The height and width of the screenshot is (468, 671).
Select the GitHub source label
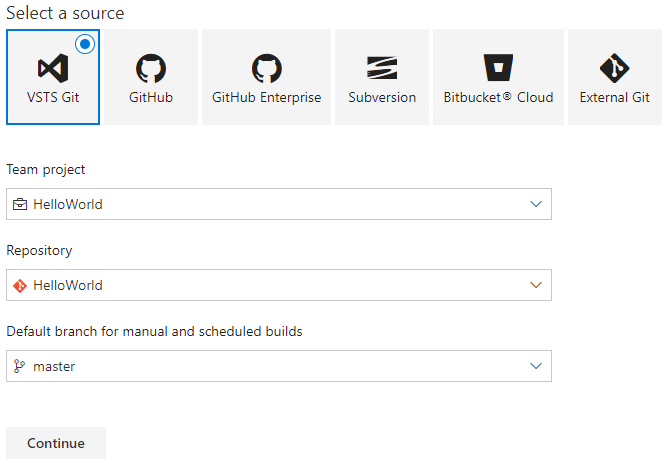coord(151,98)
